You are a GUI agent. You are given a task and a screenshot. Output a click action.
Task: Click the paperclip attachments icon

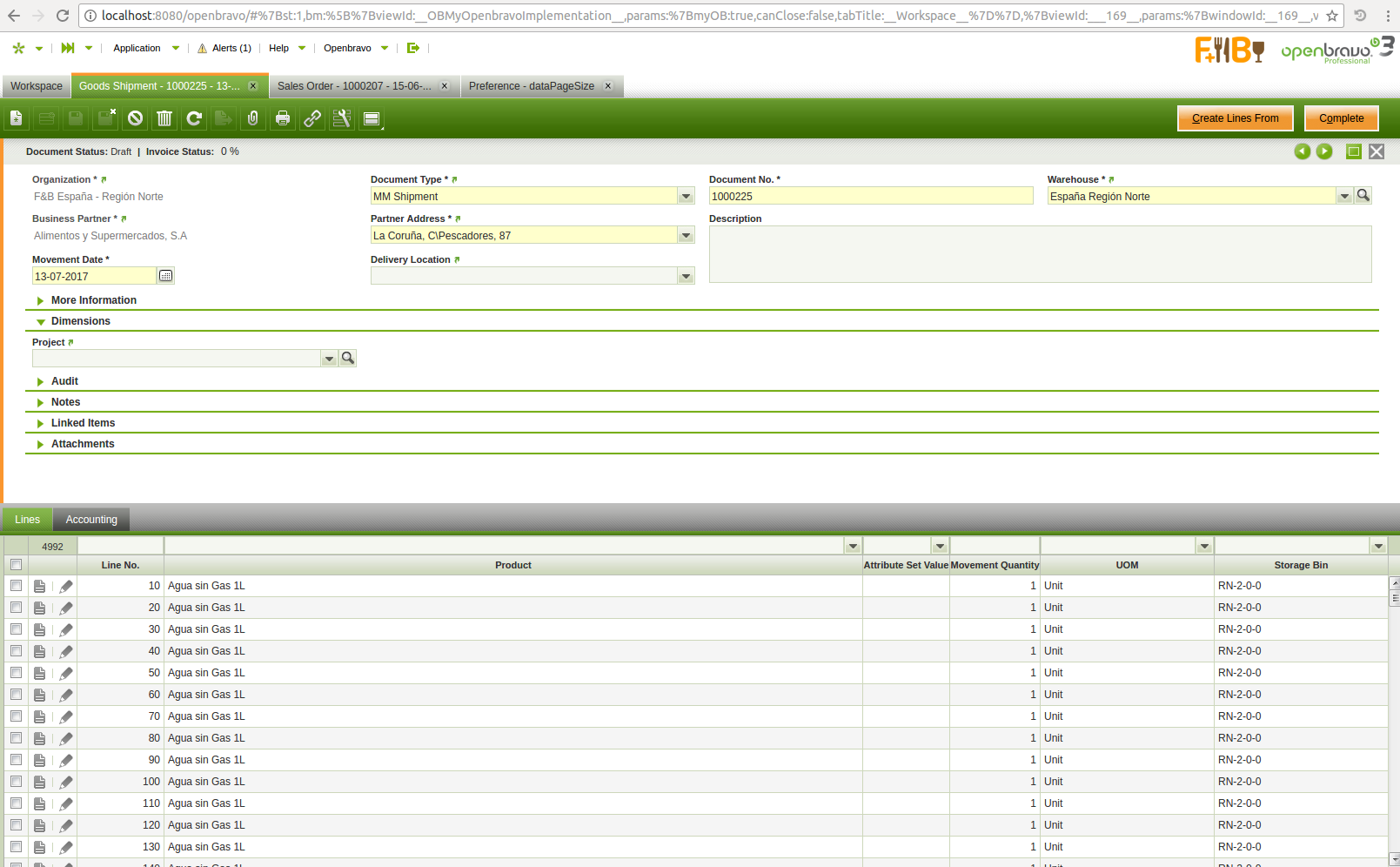point(253,118)
